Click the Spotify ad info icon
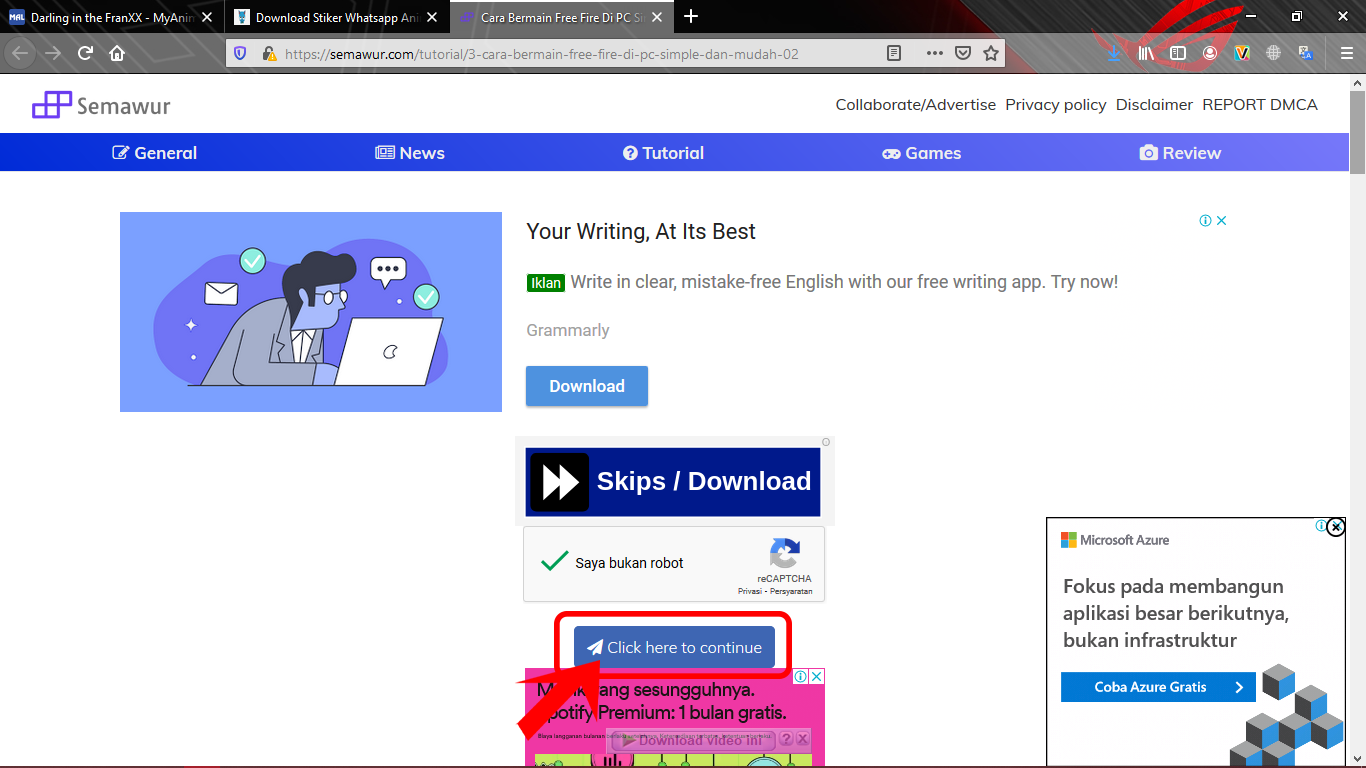Screen dimensions: 1366x768 click(x=801, y=677)
